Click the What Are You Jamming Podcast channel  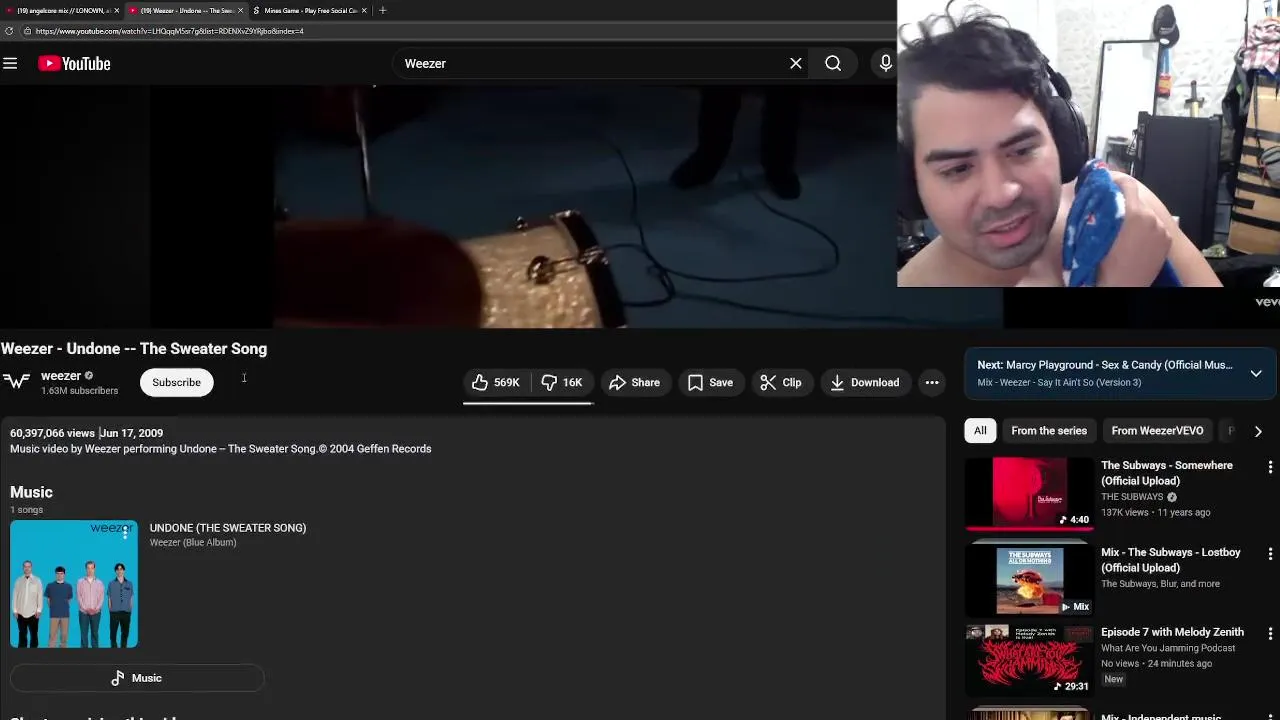pyautogui.click(x=1168, y=648)
